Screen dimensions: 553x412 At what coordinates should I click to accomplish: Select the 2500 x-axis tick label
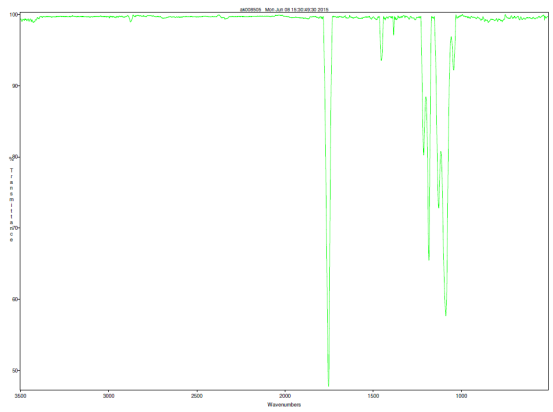tap(197, 396)
